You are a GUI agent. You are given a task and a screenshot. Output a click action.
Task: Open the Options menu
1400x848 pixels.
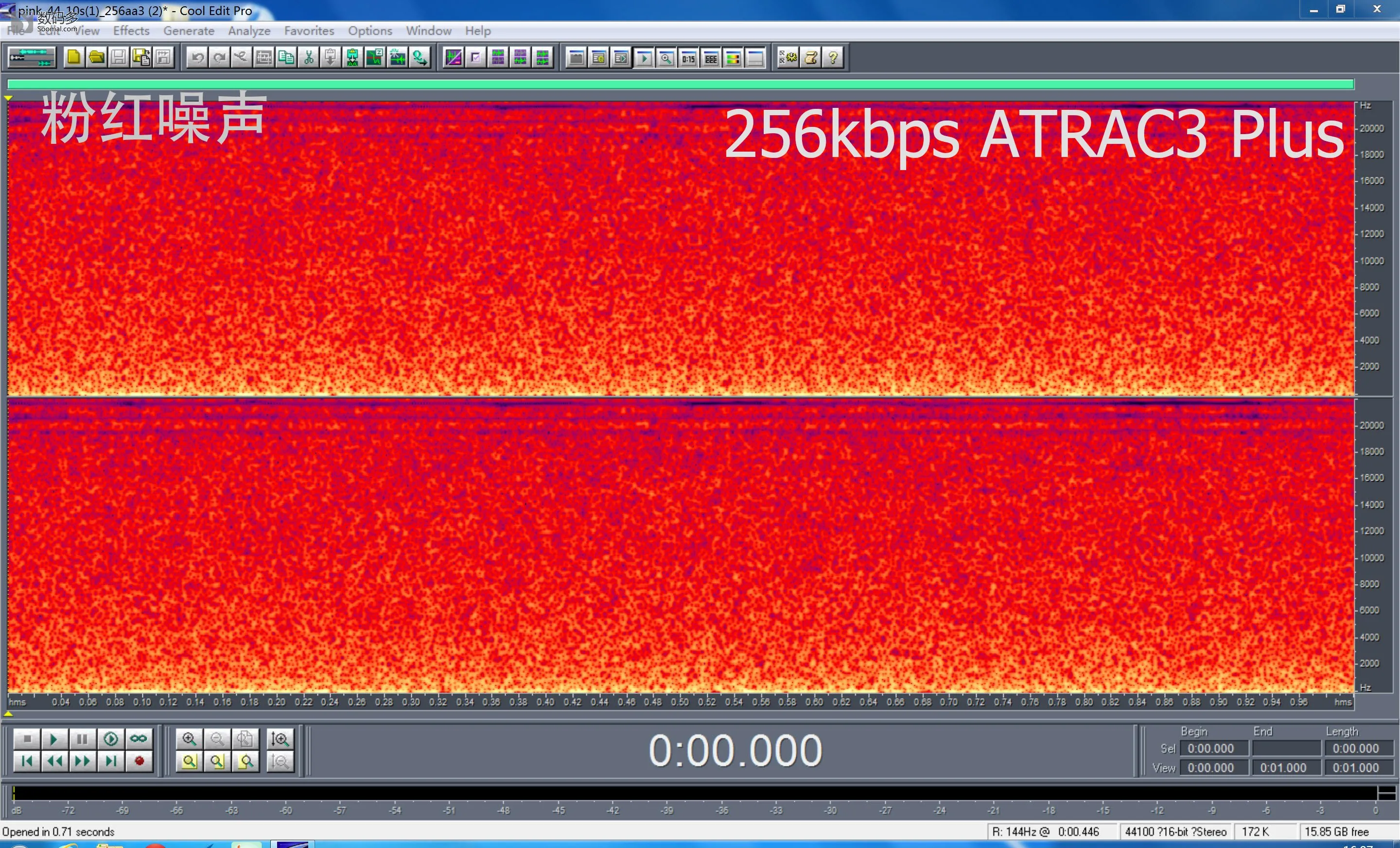[370, 31]
